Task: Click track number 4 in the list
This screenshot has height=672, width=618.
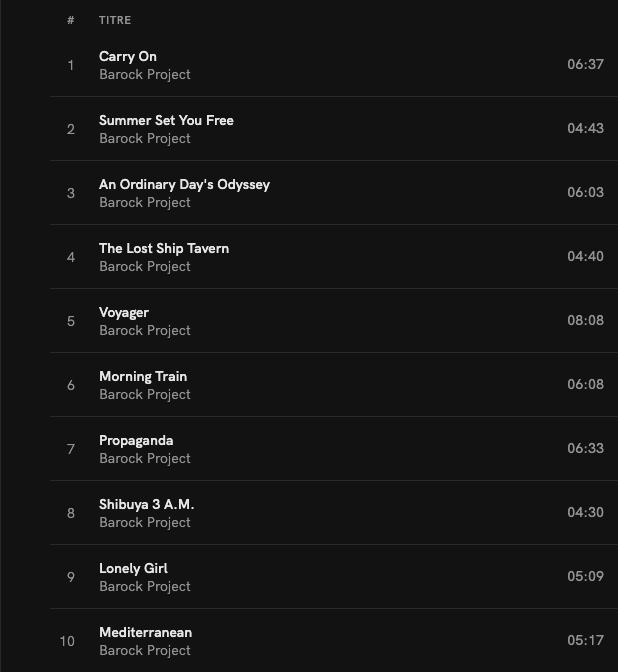Action: pyautogui.click(x=71, y=257)
